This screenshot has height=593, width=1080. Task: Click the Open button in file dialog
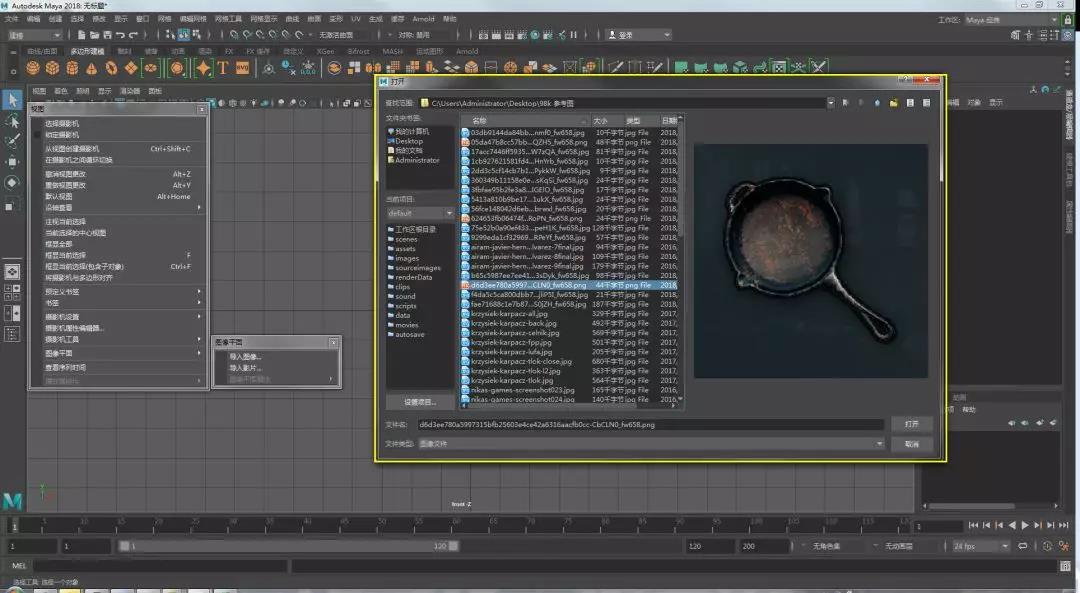tap(911, 424)
